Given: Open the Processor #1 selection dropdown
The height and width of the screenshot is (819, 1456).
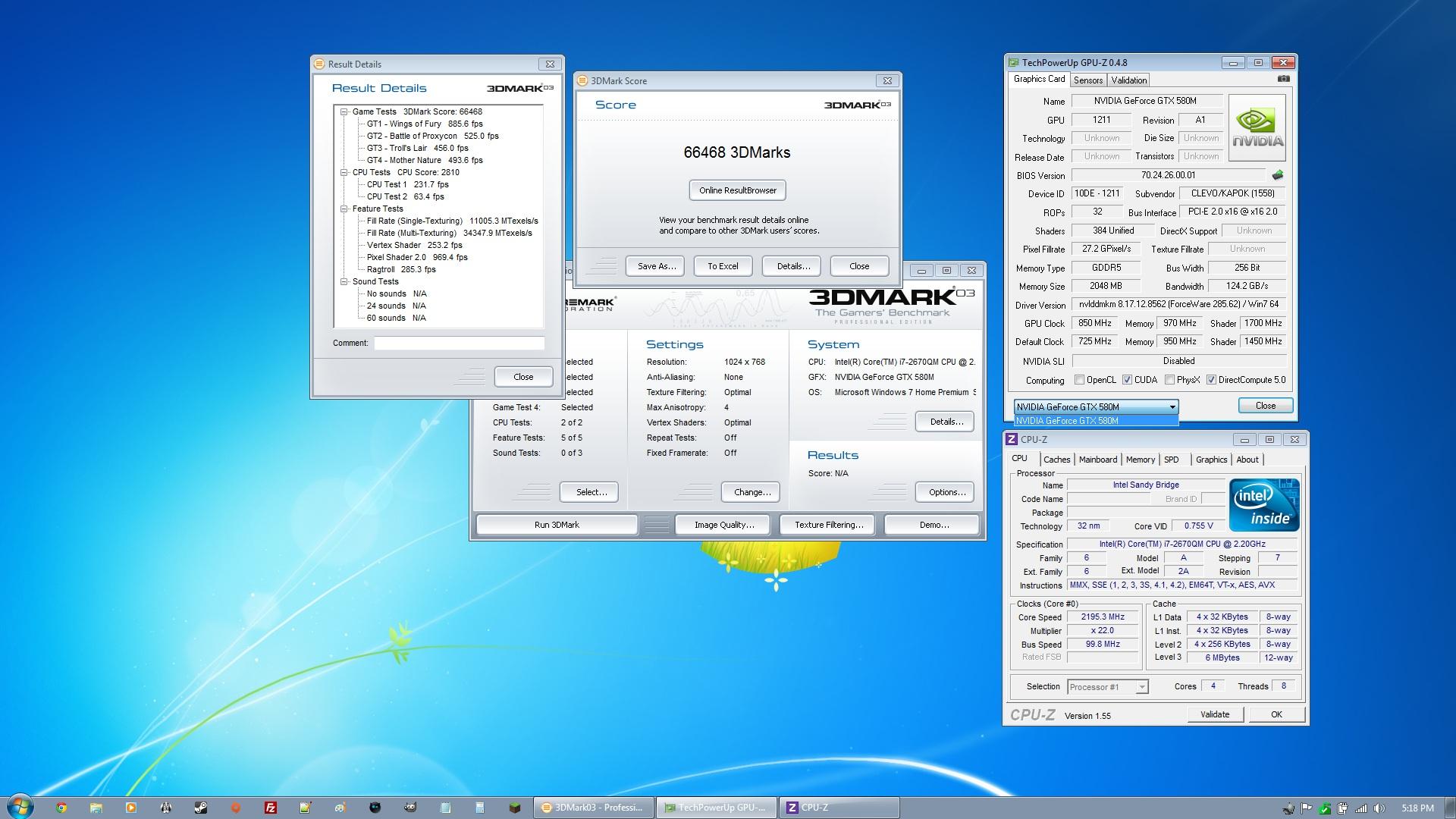Looking at the screenshot, I should (1107, 687).
